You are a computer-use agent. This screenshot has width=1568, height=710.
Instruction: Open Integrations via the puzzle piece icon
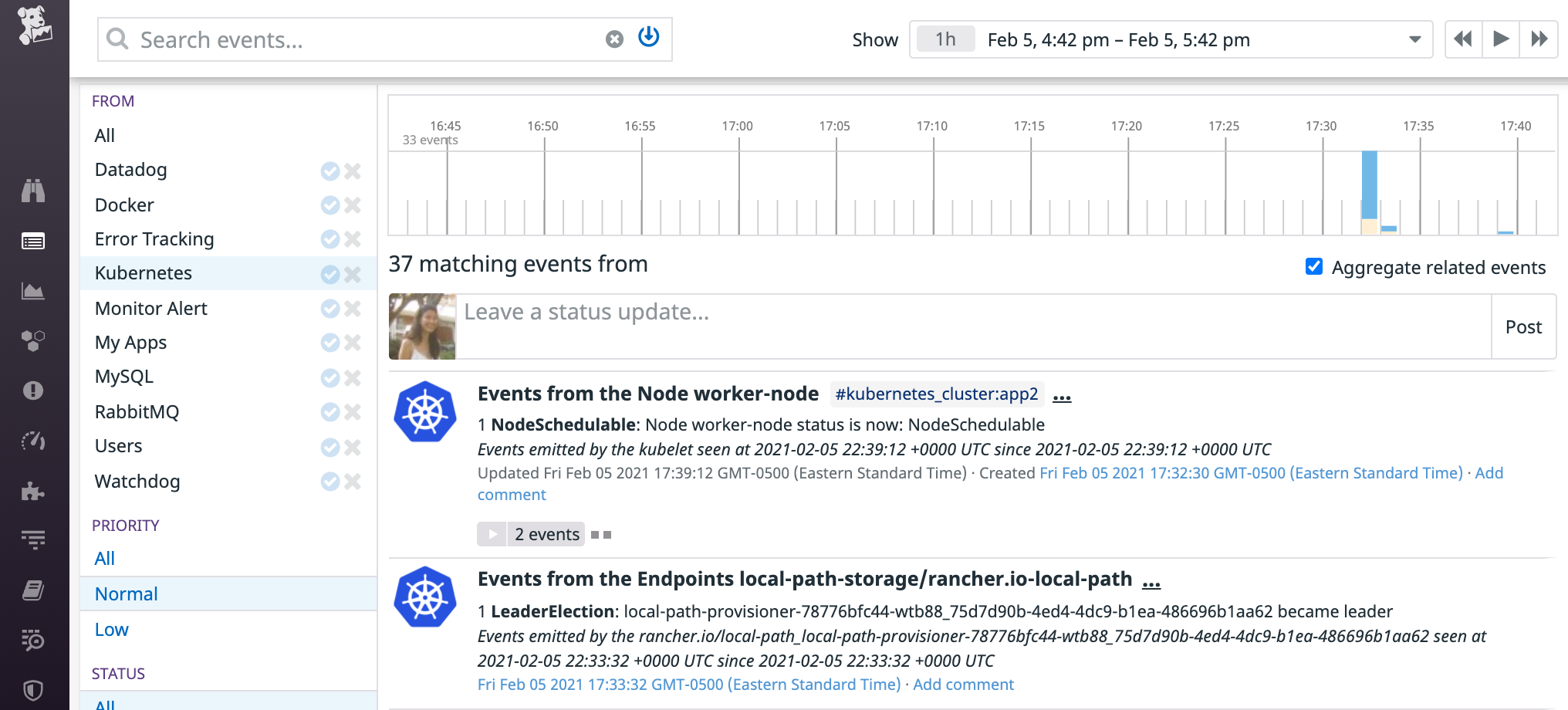[x=34, y=490]
